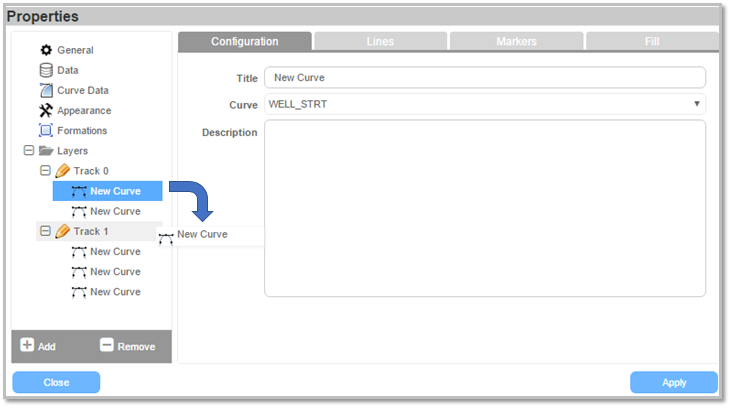Click the Curve Data icon
Viewport: 731px width, 408px height.
click(x=46, y=90)
